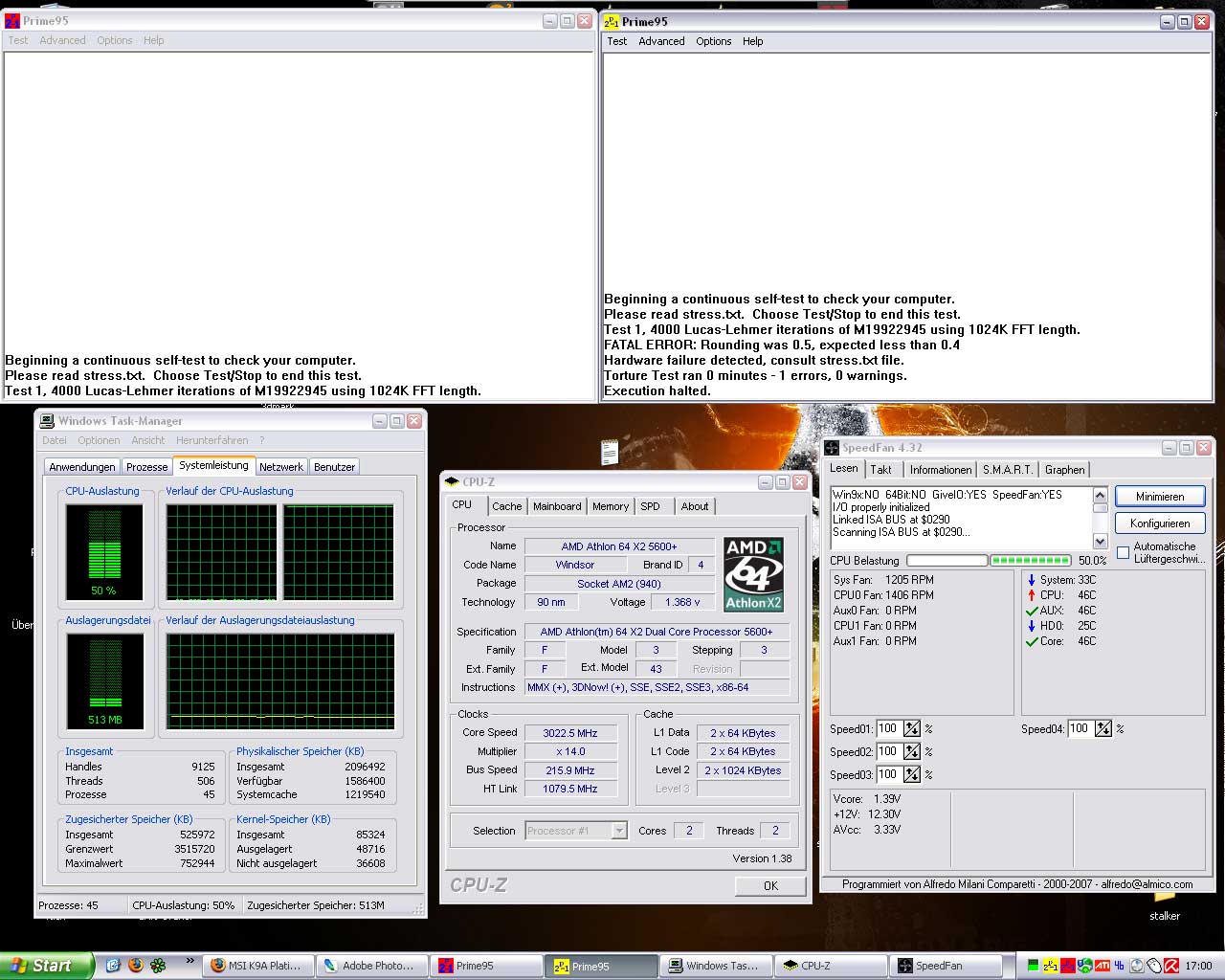Click the CPU-Z title bar icon
This screenshot has width=1225, height=980.
coord(452,481)
